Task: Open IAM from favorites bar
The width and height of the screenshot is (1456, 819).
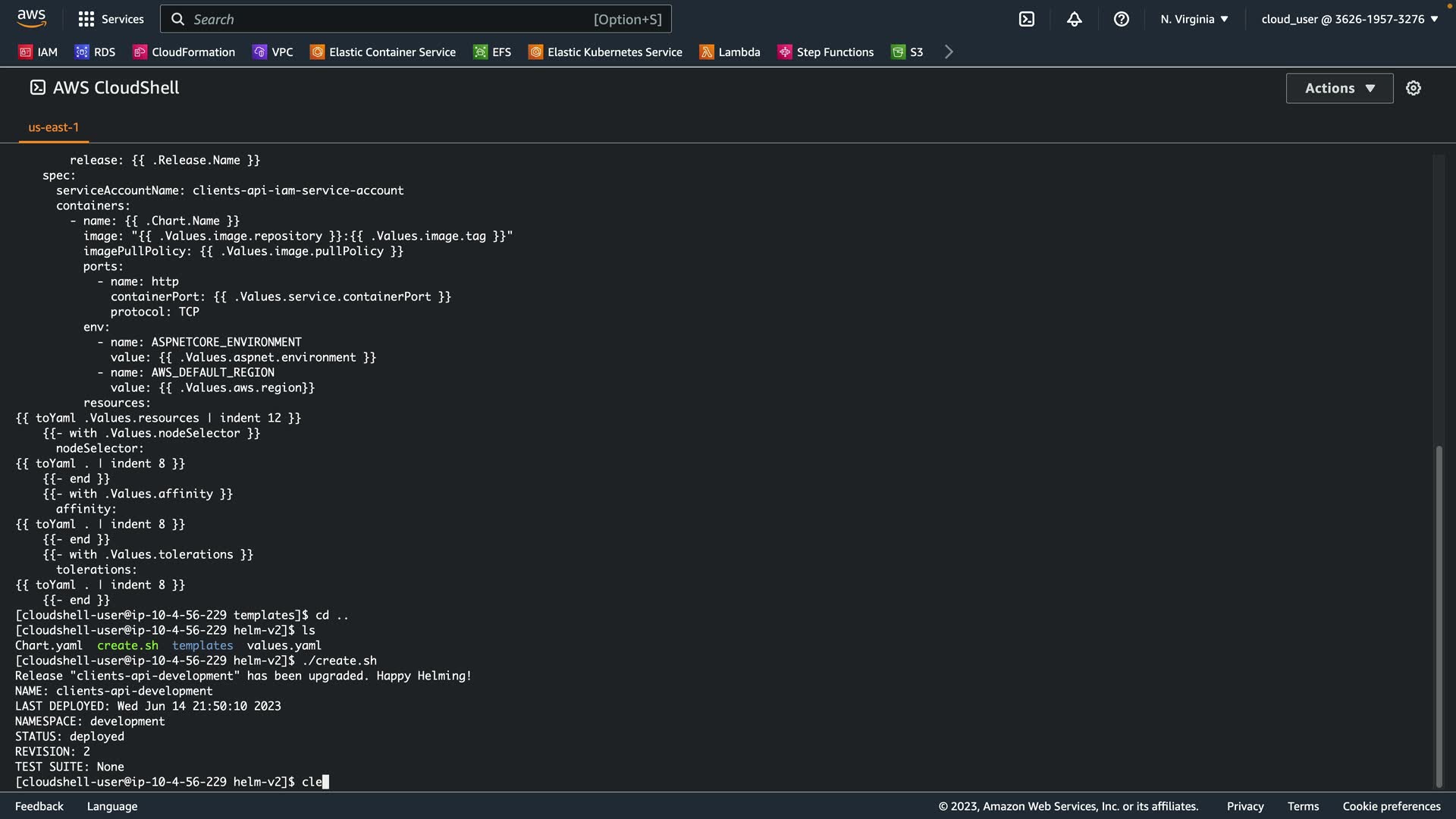Action: click(38, 52)
